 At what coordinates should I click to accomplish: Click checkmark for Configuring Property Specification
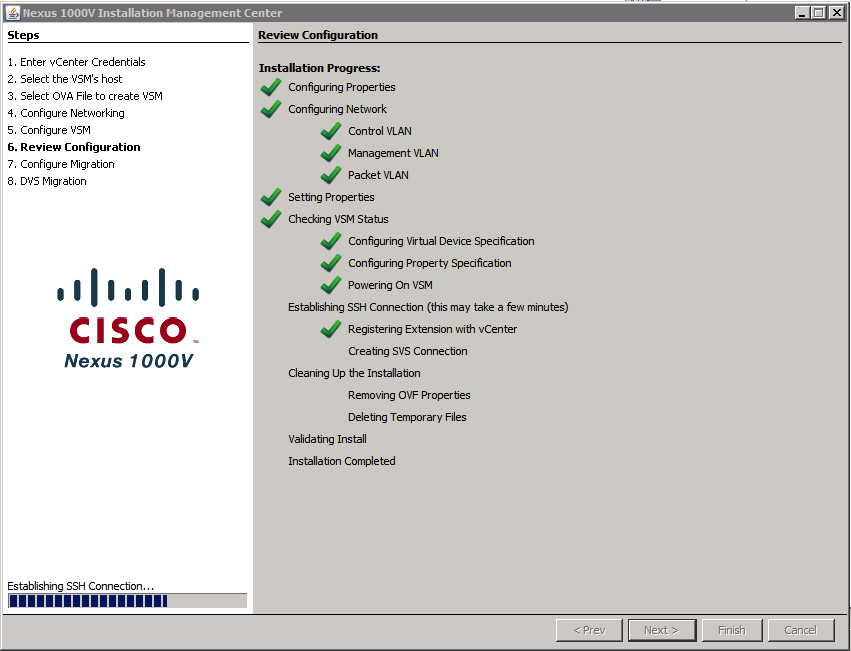tap(331, 263)
